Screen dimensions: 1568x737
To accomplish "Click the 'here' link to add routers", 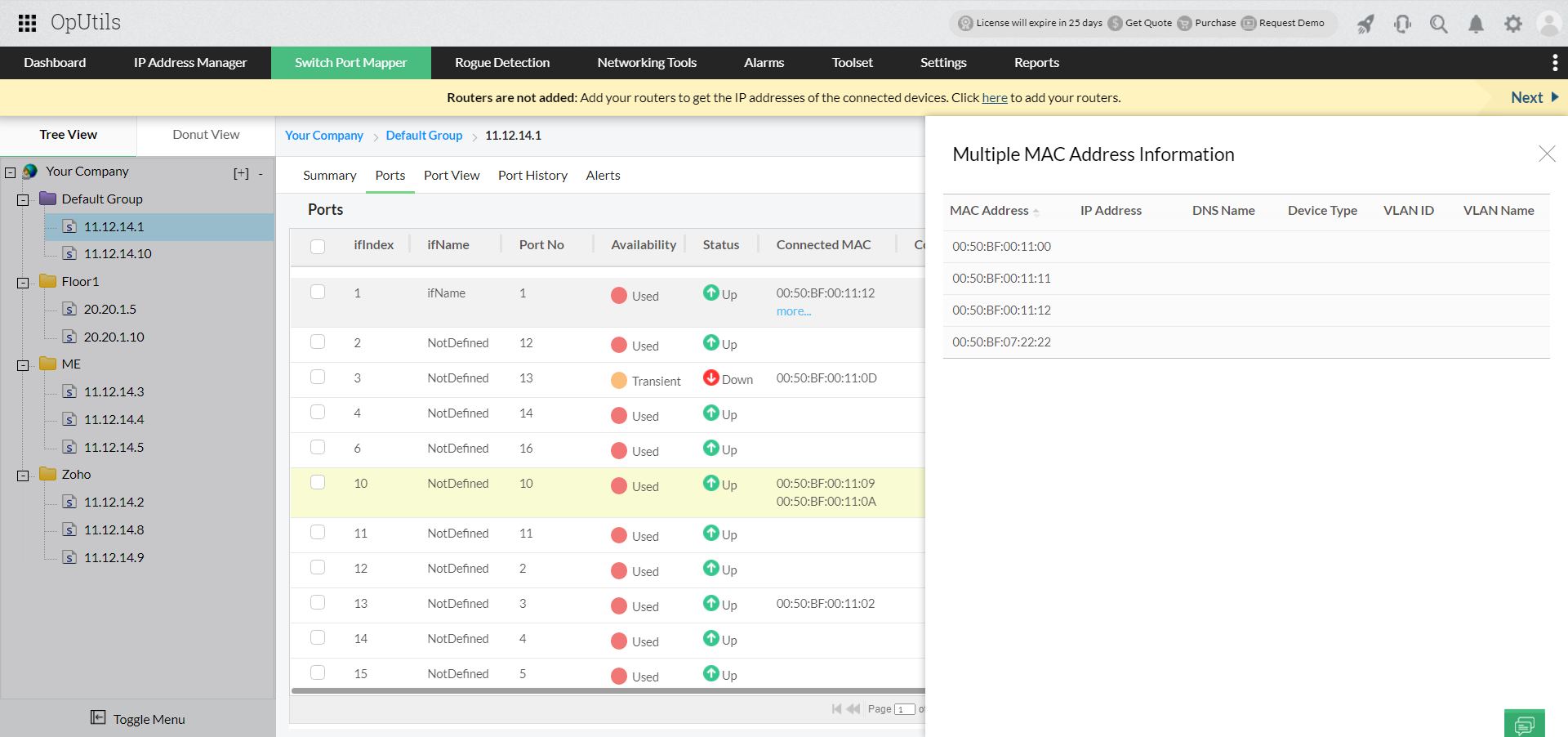I will tap(994, 98).
